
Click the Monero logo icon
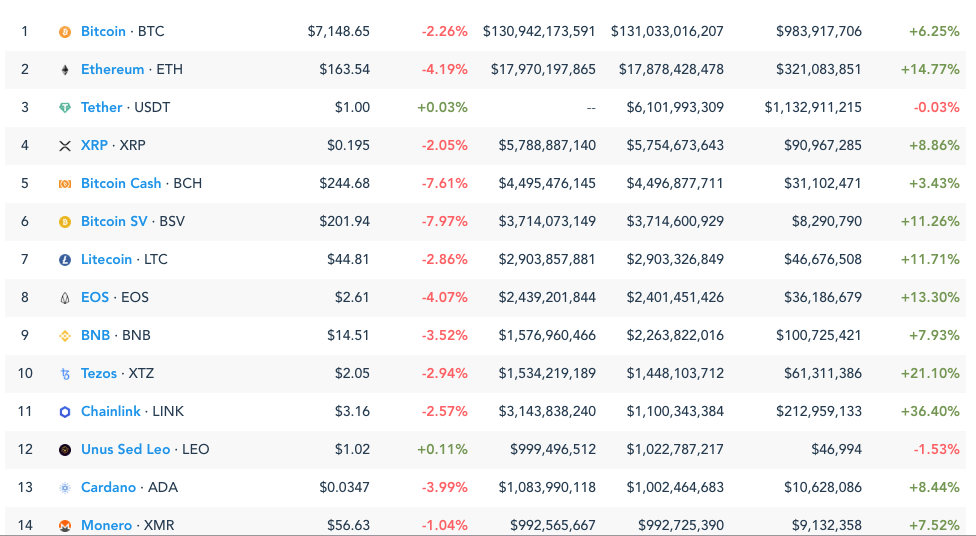point(65,525)
